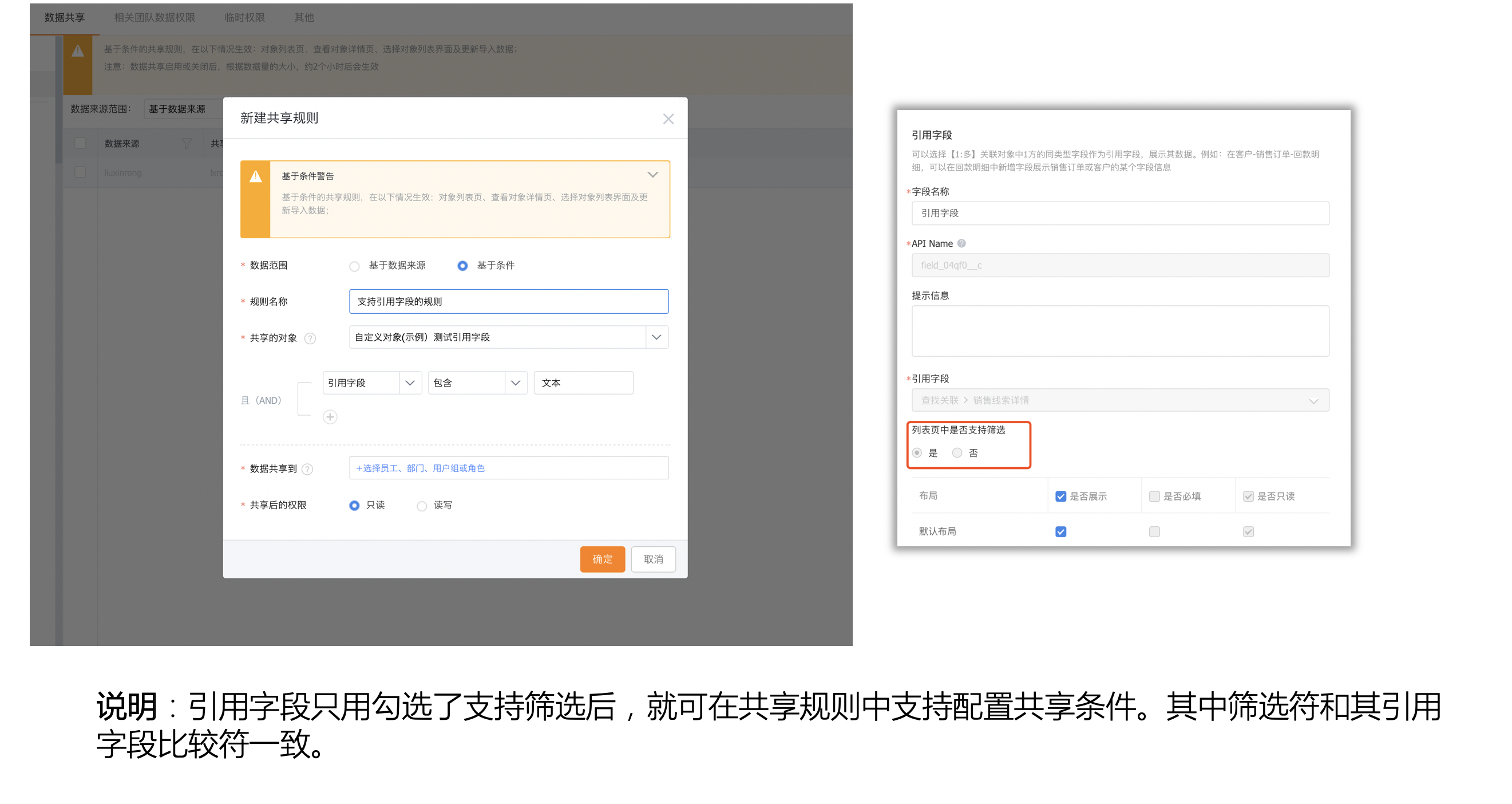The width and height of the screenshot is (1512, 804).
Task: Switch to the 相关团队数据权限 tab
Action: pos(155,18)
